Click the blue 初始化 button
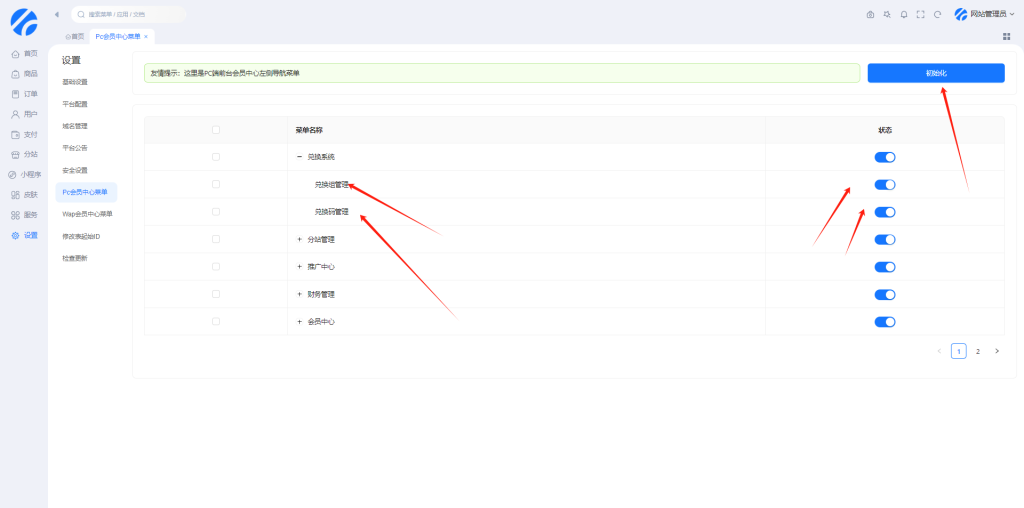 click(x=935, y=73)
